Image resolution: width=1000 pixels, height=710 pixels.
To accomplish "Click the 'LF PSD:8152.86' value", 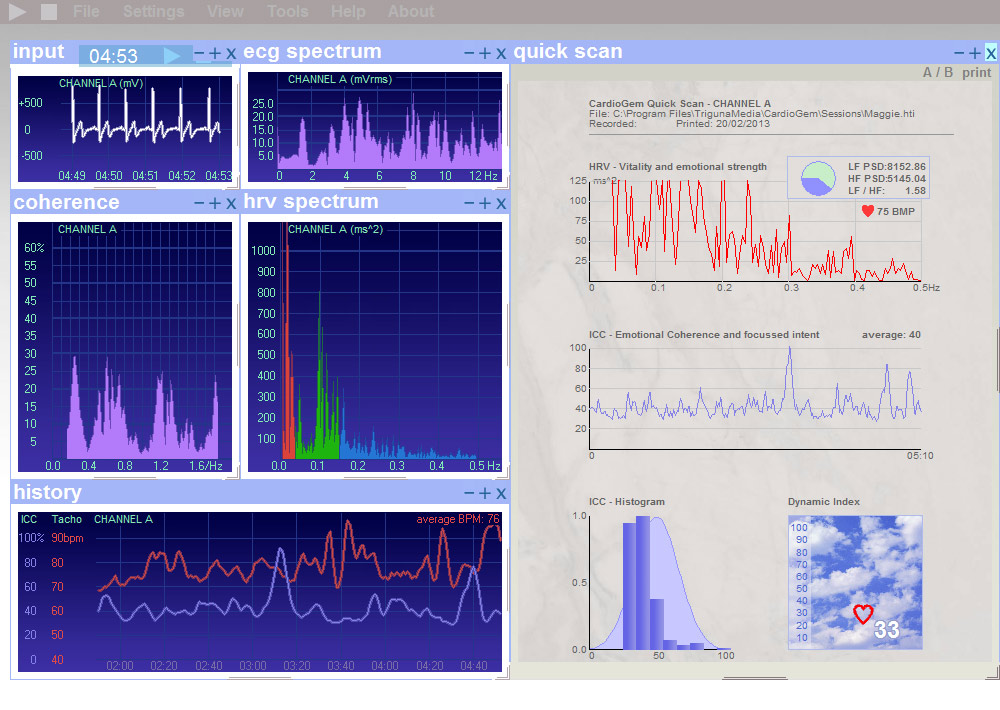I will point(886,166).
